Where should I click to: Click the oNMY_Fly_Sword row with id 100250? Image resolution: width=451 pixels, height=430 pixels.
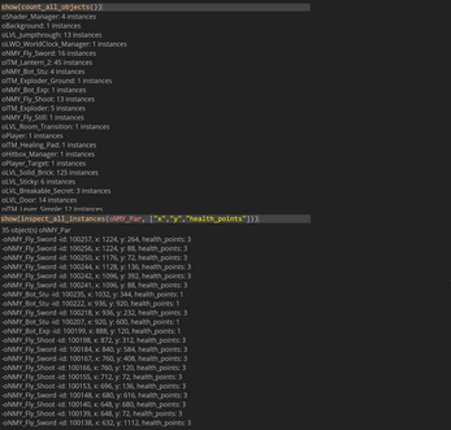pyautogui.click(x=94, y=258)
